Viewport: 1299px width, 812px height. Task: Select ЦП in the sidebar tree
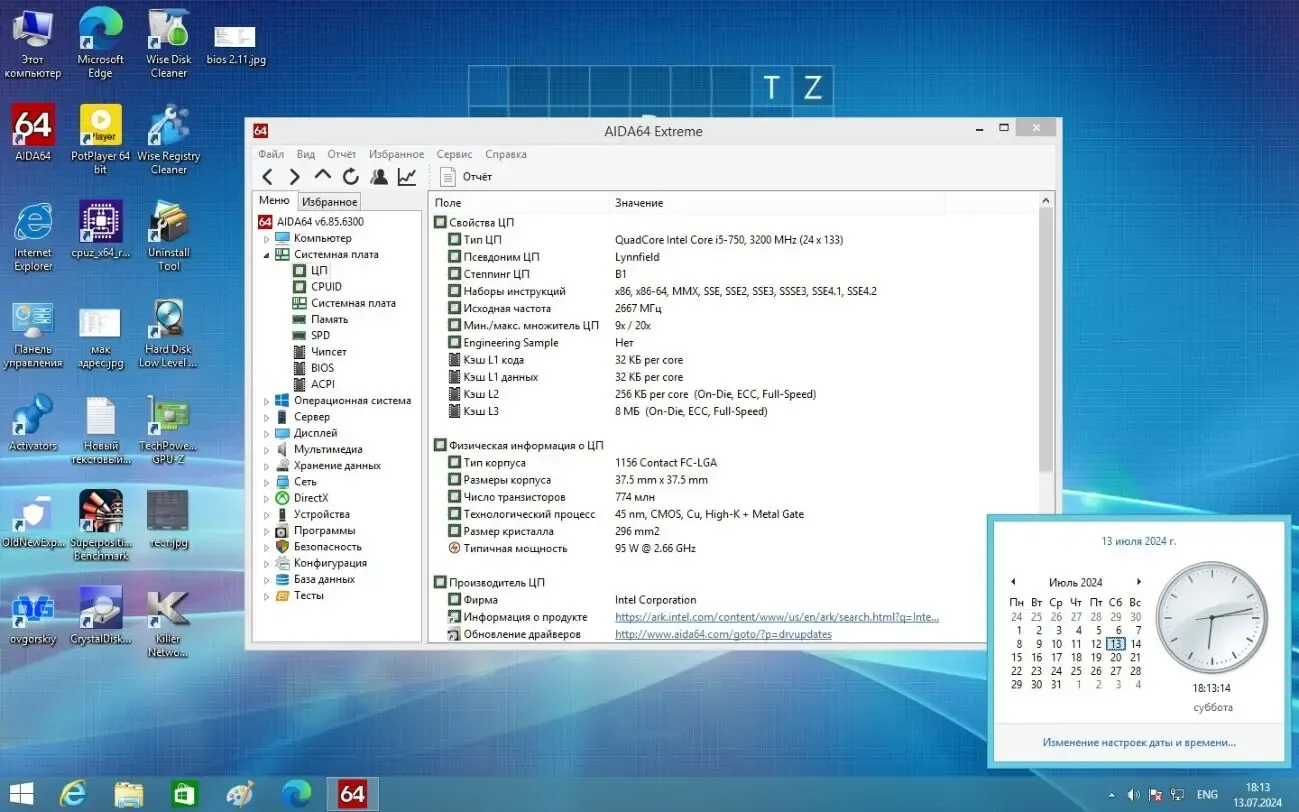coord(319,270)
